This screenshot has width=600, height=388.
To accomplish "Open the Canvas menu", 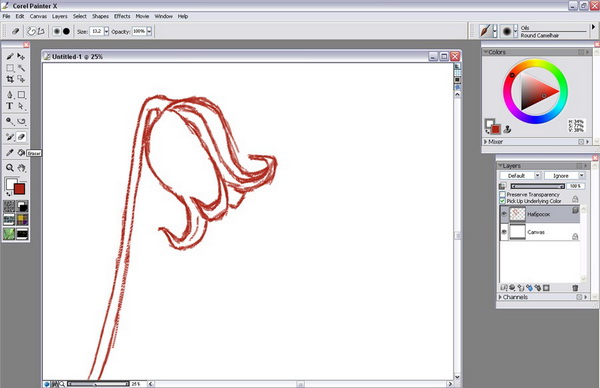I will (x=38, y=16).
